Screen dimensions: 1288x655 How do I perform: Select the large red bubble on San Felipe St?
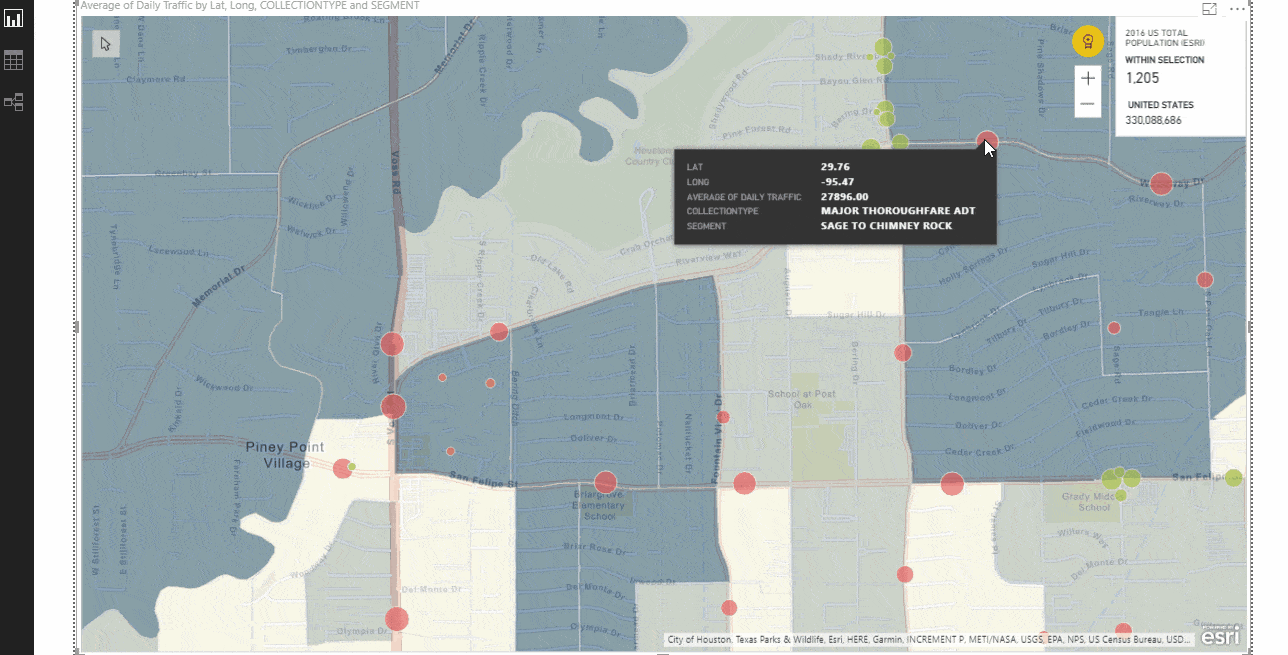coord(604,482)
